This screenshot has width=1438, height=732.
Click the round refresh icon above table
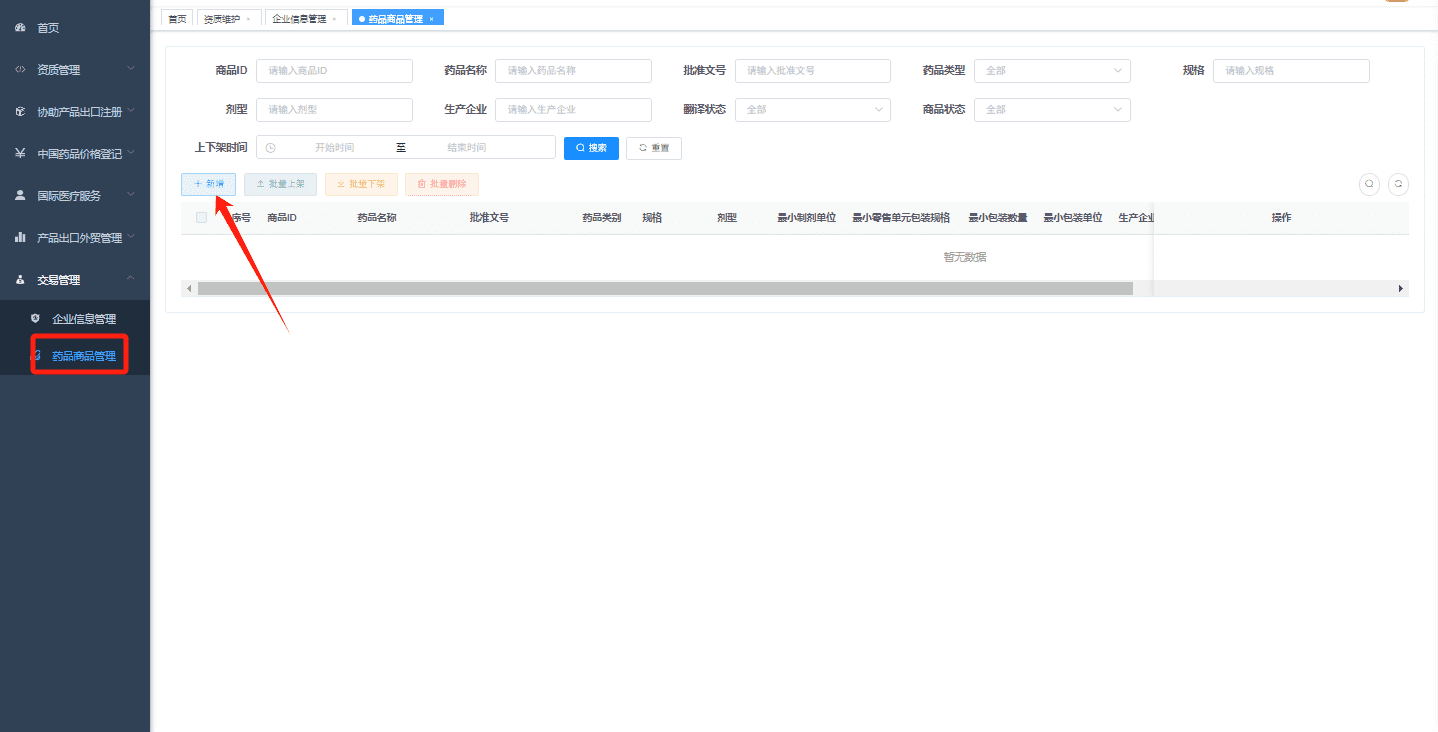(1398, 184)
